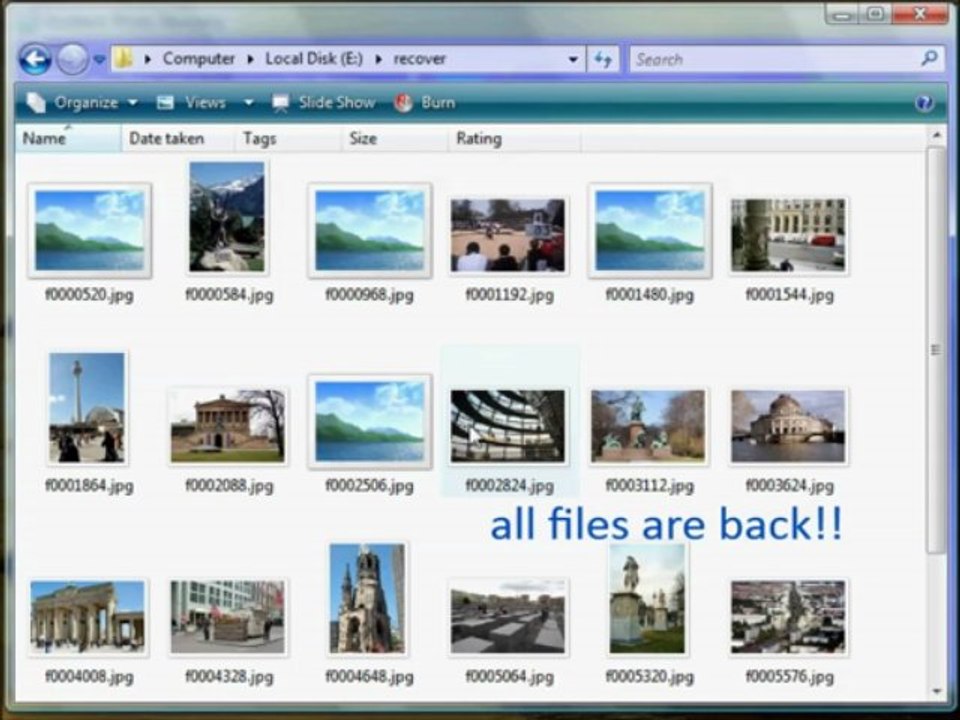Click the Back navigation arrow
Viewport: 960px width, 720px height.
35,59
